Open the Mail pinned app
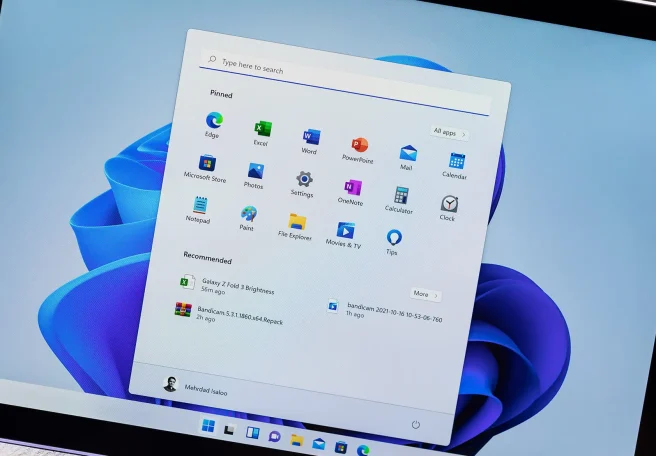The image size is (656, 456). coord(407,157)
